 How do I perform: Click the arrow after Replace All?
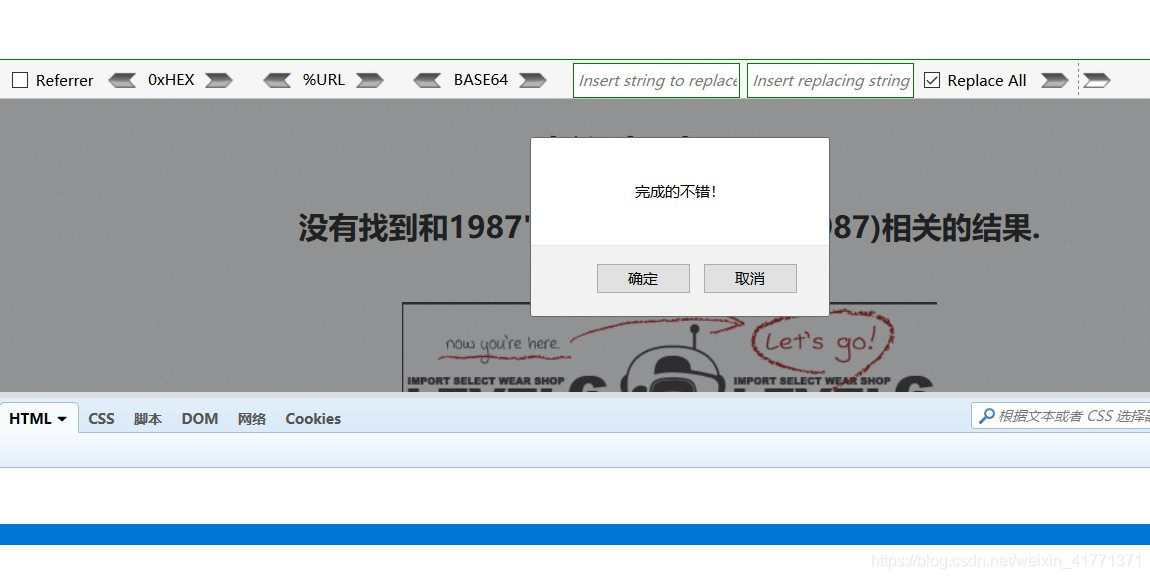[1054, 80]
